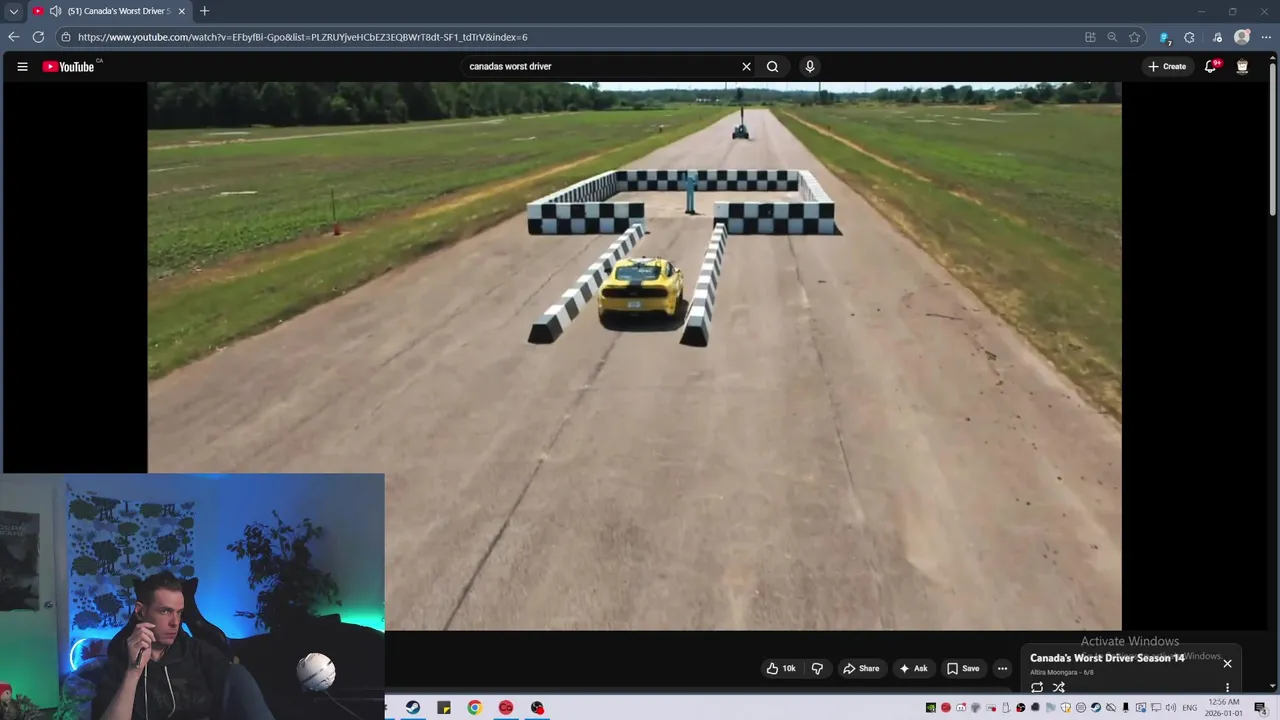Screen dimensions: 1280x720
Task: Open the Canada's Worst Driver Season 14 playlist title
Action: pos(1107,658)
